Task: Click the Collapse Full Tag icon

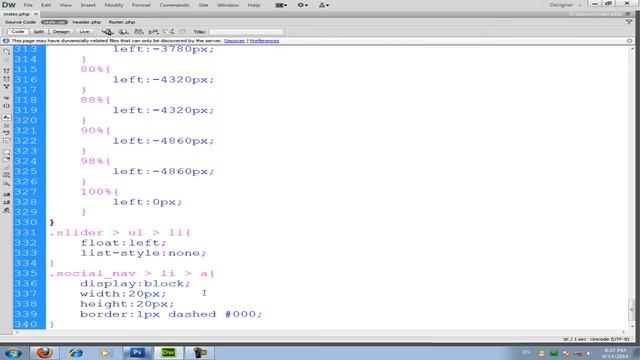Action: [x=6, y=70]
